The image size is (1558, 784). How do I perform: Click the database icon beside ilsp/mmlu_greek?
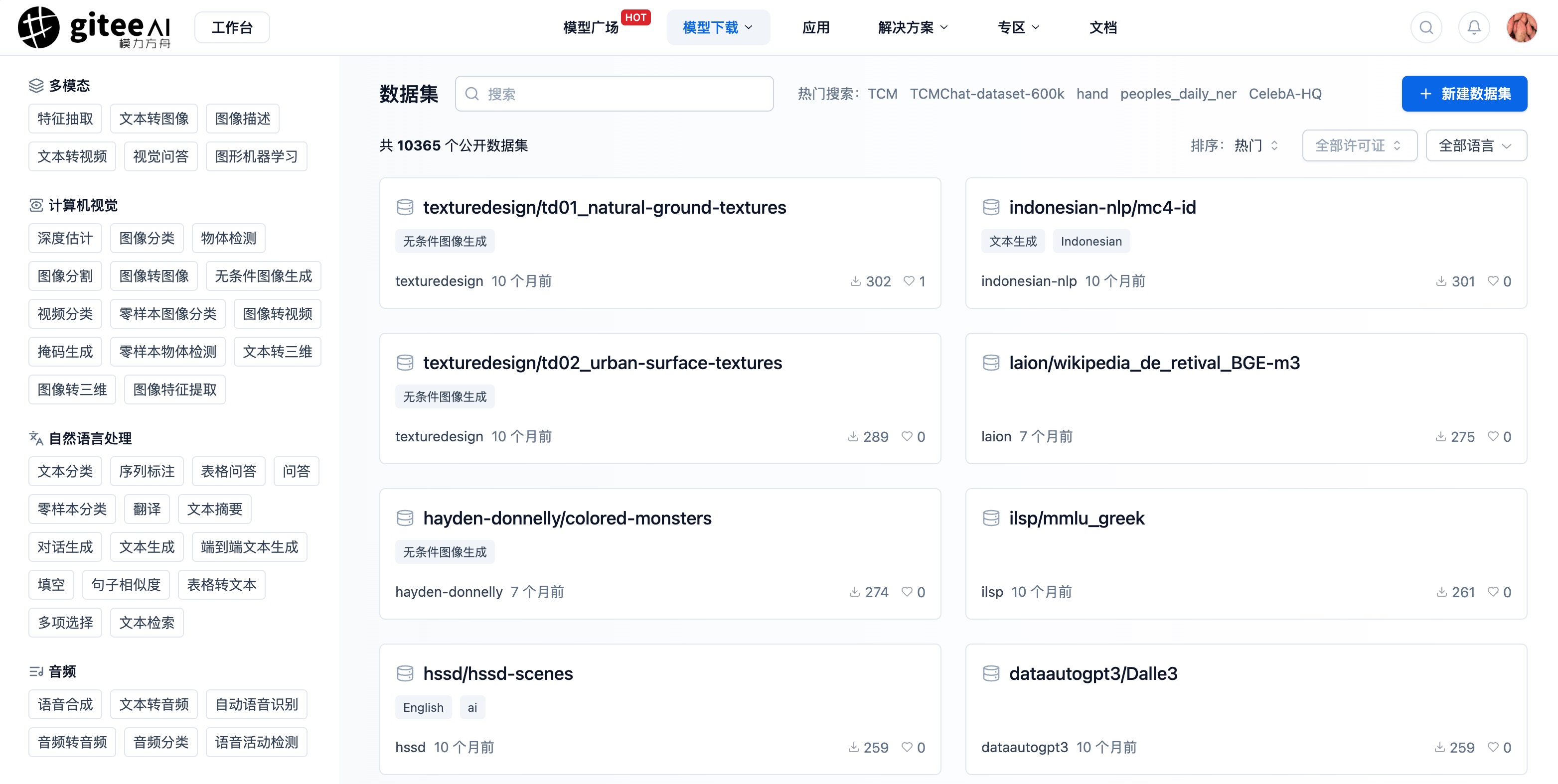991,518
